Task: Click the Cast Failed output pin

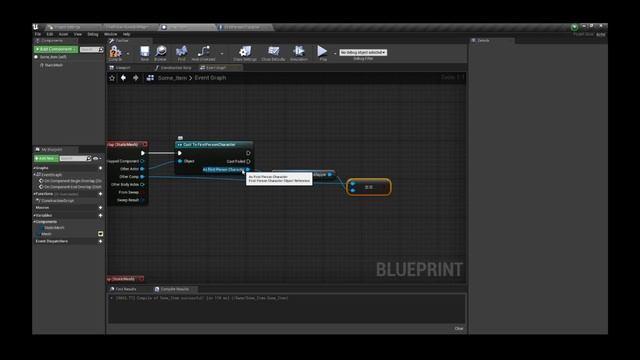Action: click(248, 162)
